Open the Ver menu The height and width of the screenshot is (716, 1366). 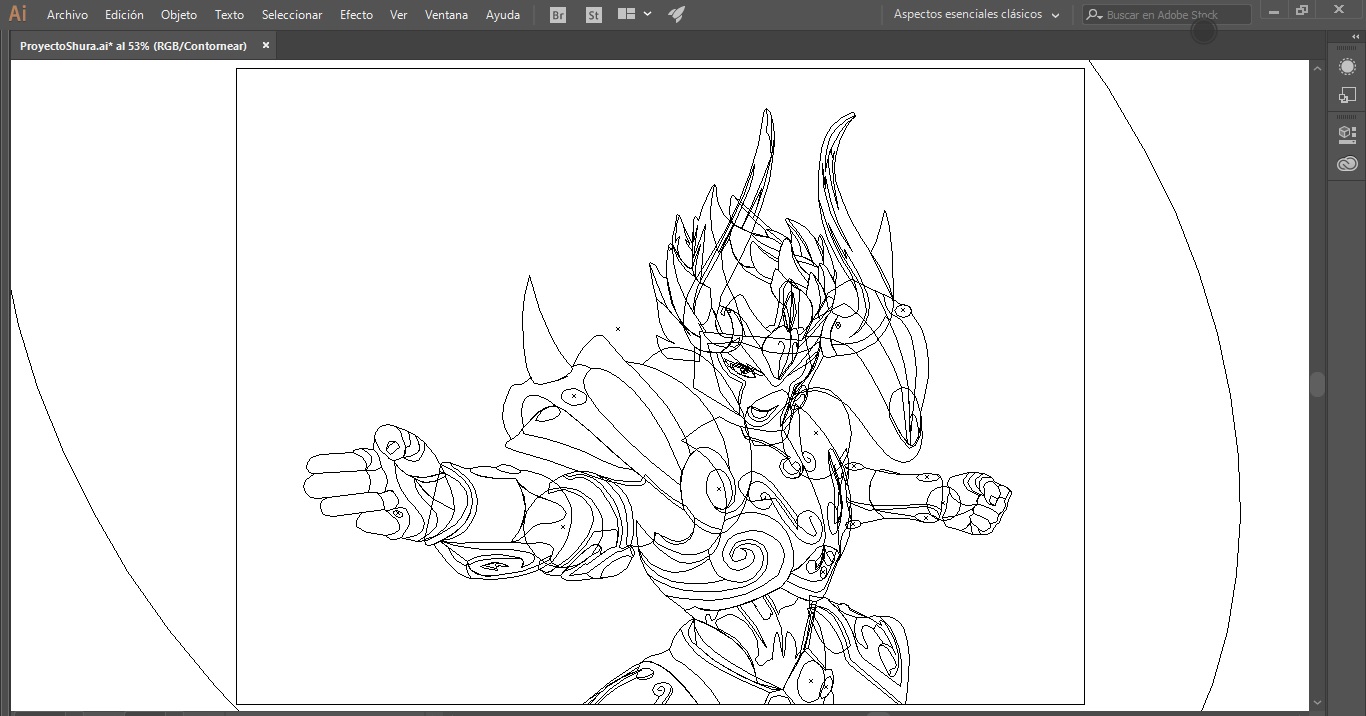pyautogui.click(x=399, y=15)
